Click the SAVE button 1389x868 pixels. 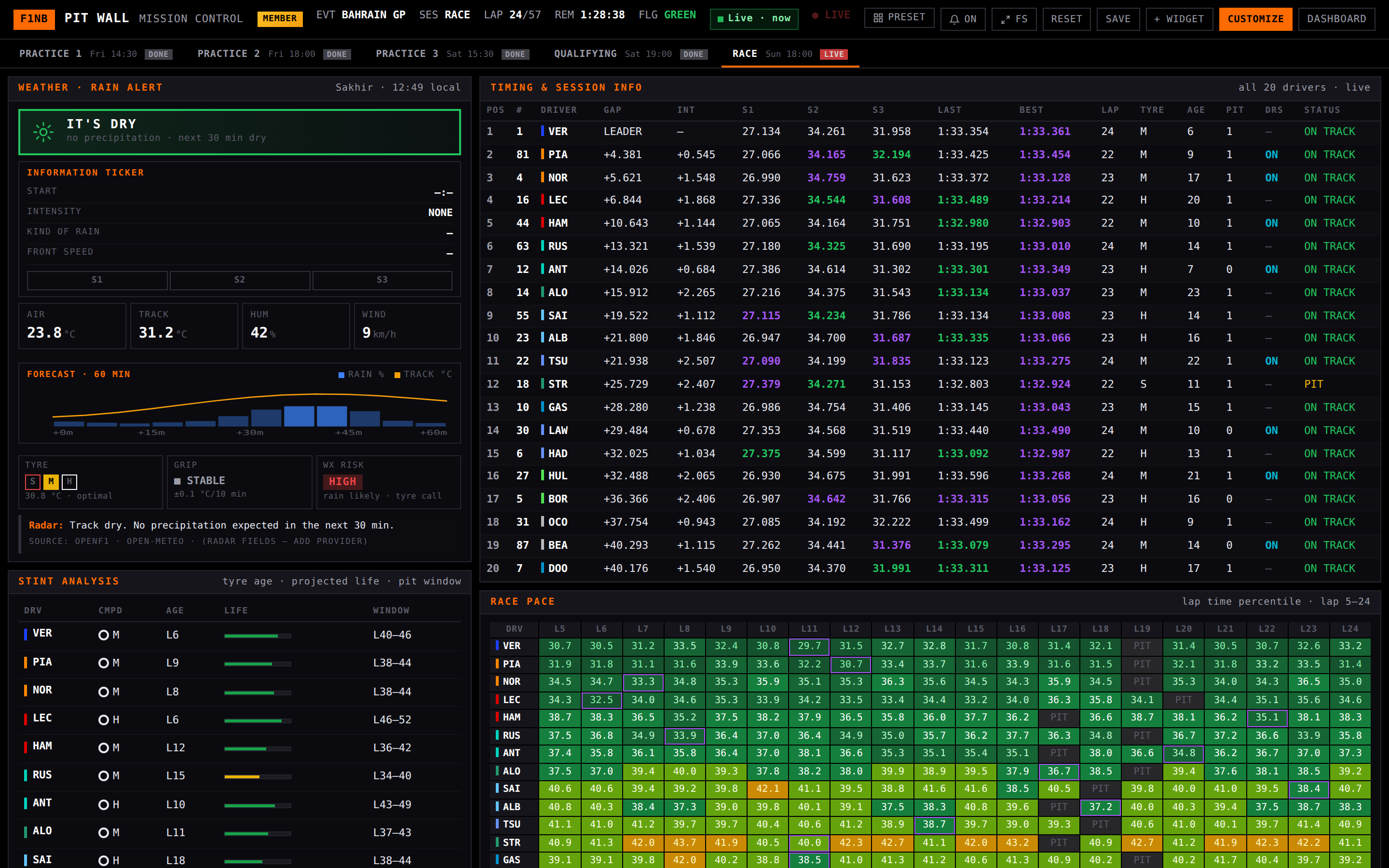1117,19
